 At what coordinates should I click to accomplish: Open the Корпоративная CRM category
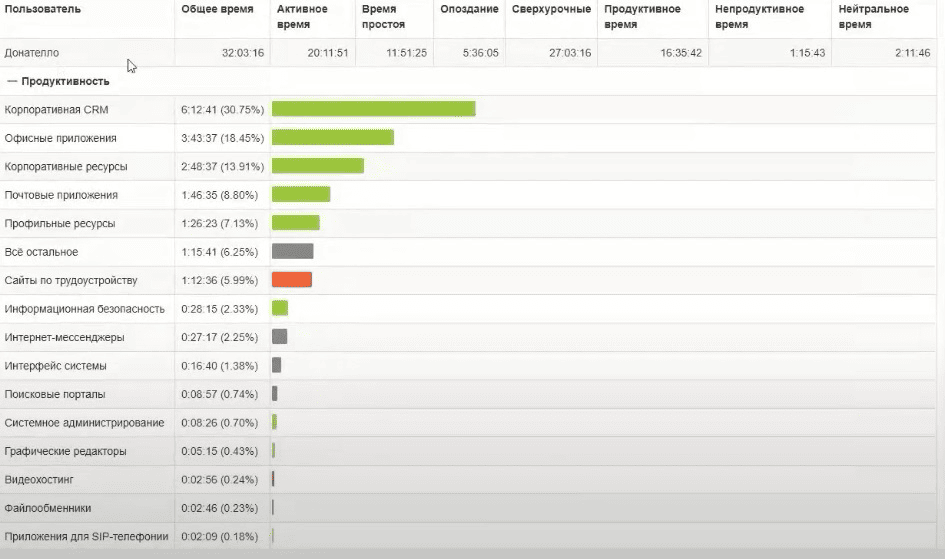(x=56, y=110)
